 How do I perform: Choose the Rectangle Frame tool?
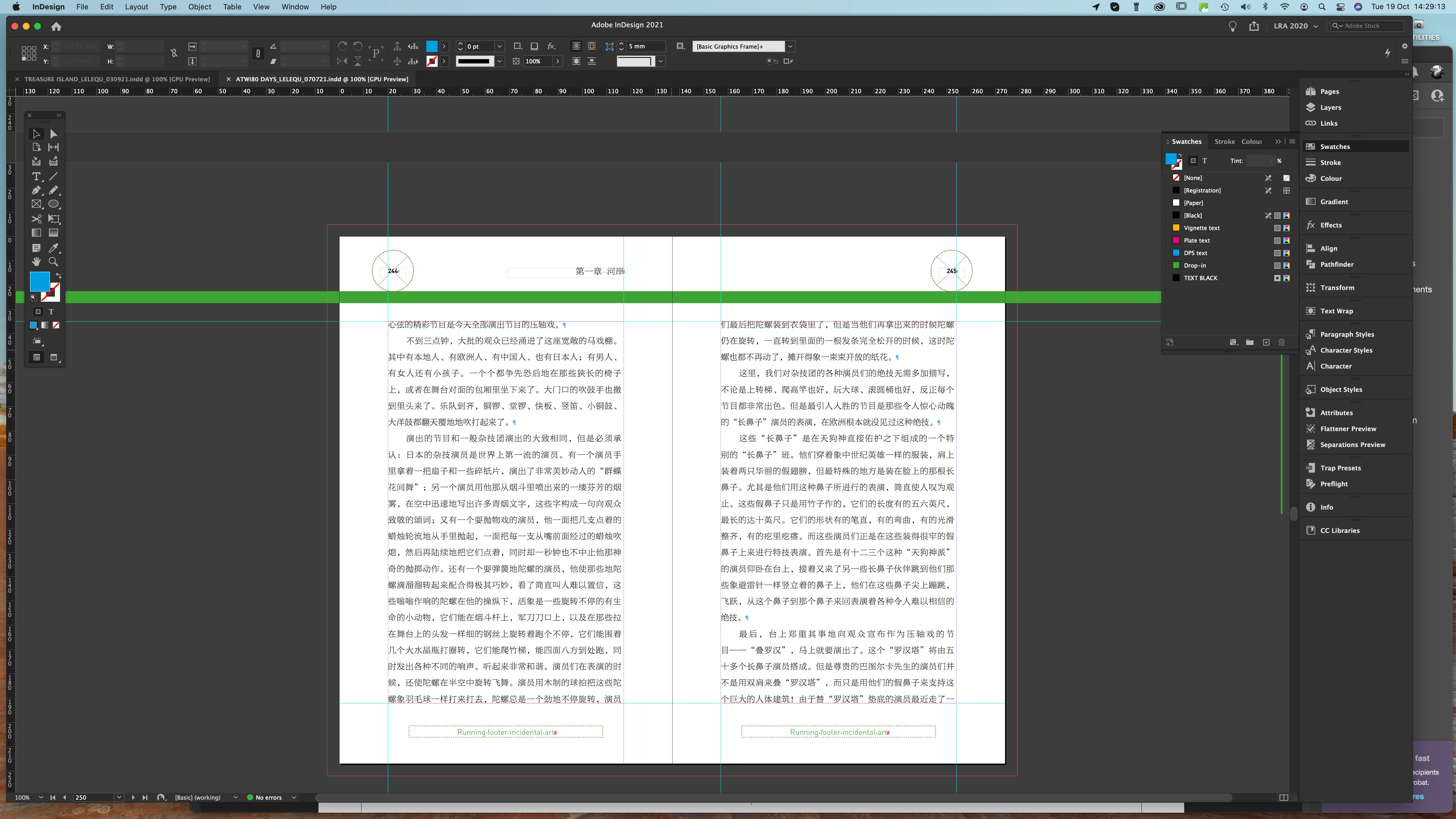[36, 204]
